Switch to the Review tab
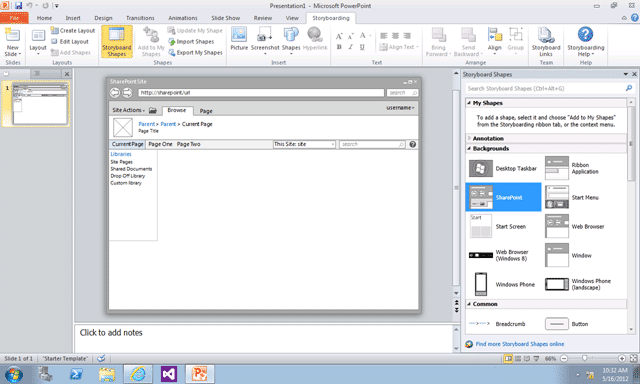The image size is (640, 384). pos(262,18)
